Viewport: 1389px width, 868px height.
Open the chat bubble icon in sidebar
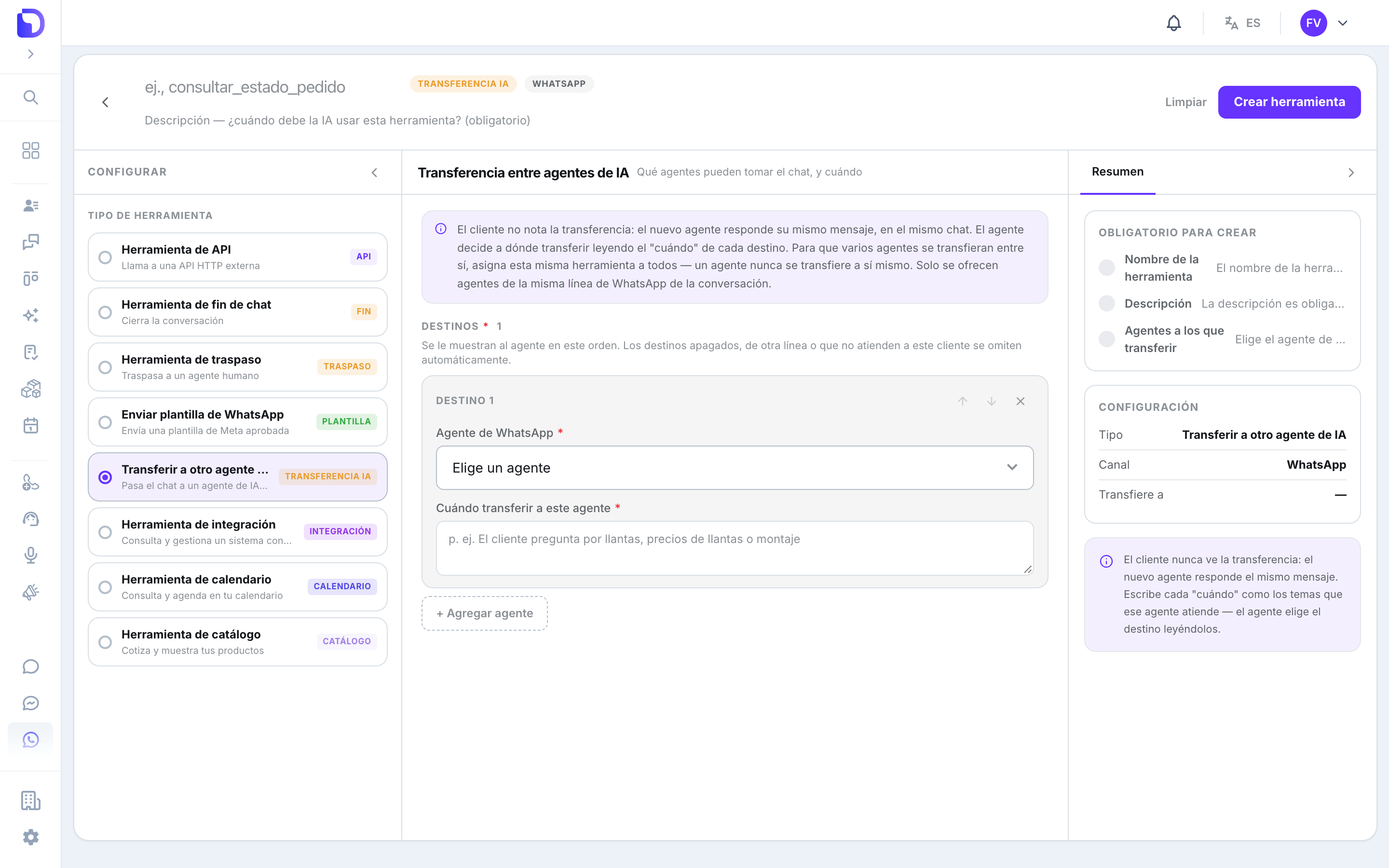30,666
